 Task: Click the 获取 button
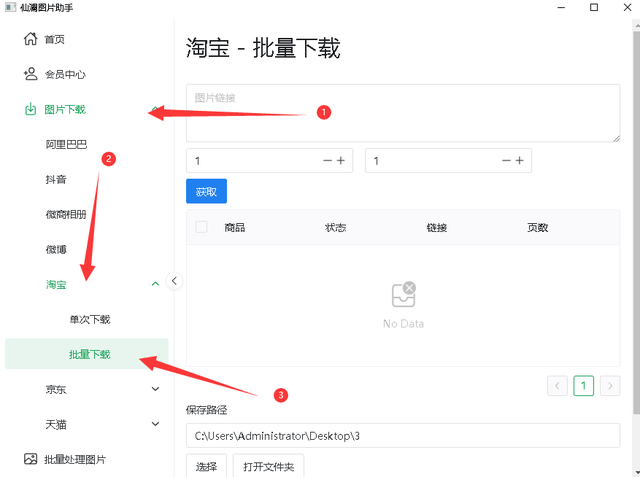pos(207,191)
